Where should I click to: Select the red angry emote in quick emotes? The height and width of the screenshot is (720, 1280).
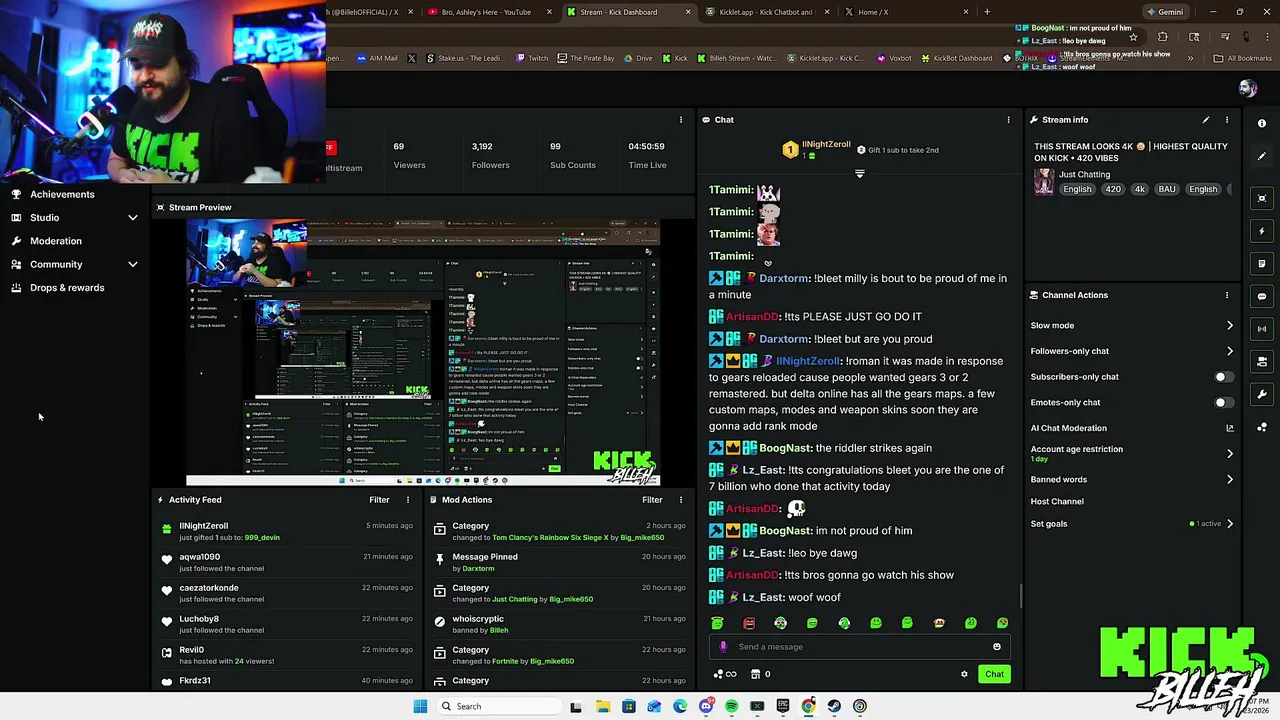749,623
